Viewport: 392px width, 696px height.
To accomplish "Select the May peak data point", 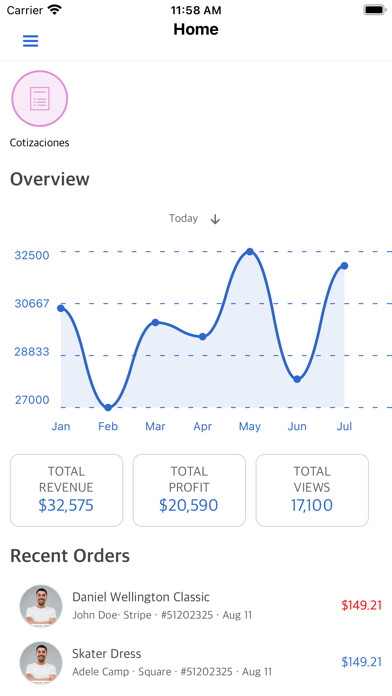I will [250, 252].
